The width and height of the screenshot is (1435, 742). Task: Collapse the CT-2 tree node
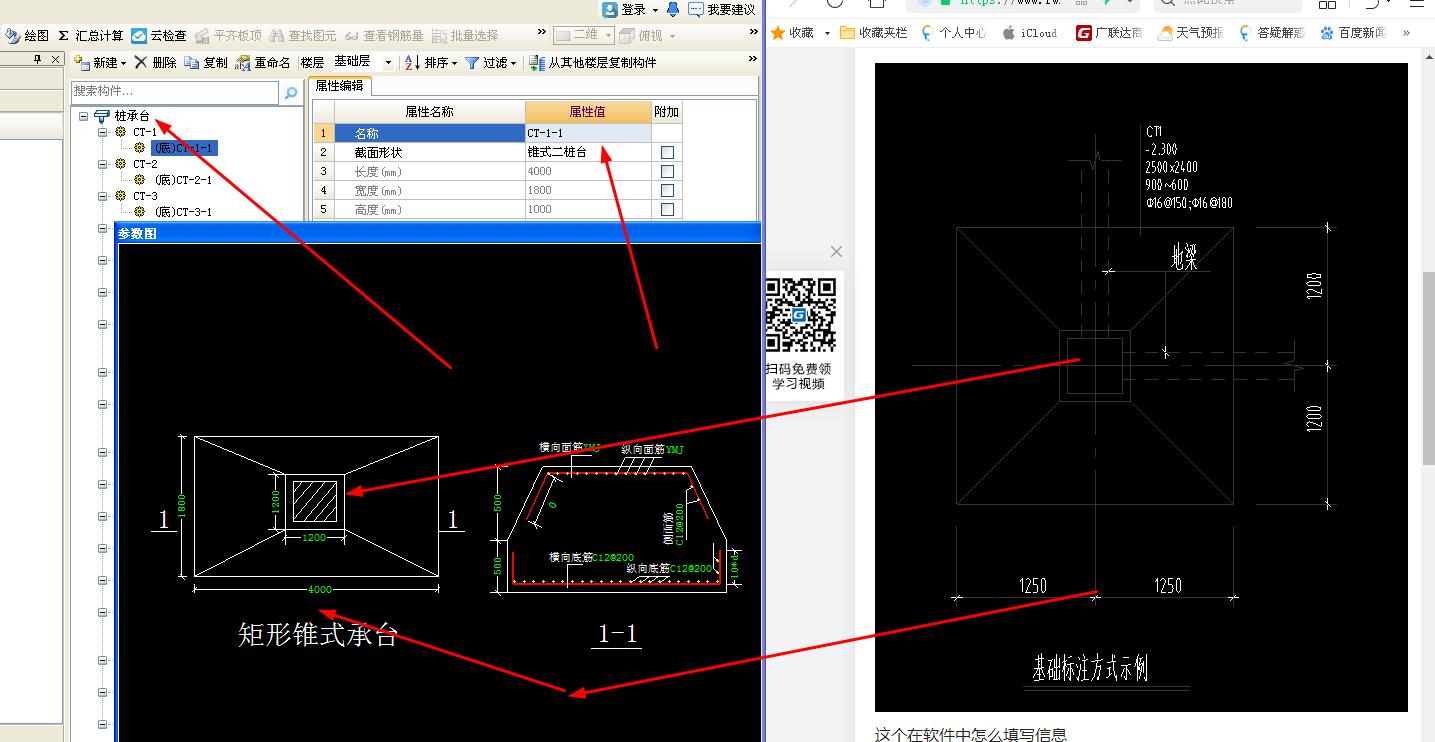pyautogui.click(x=102, y=164)
